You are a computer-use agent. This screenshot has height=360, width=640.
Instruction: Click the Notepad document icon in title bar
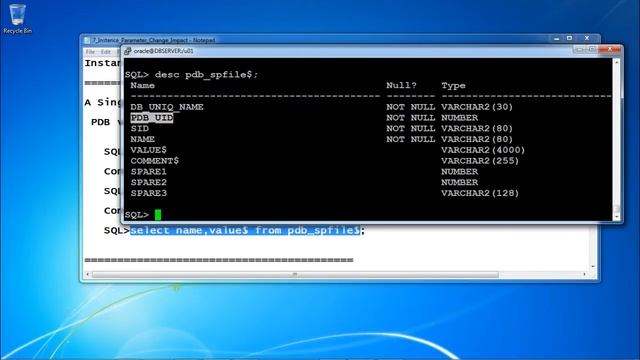pyautogui.click(x=87, y=40)
